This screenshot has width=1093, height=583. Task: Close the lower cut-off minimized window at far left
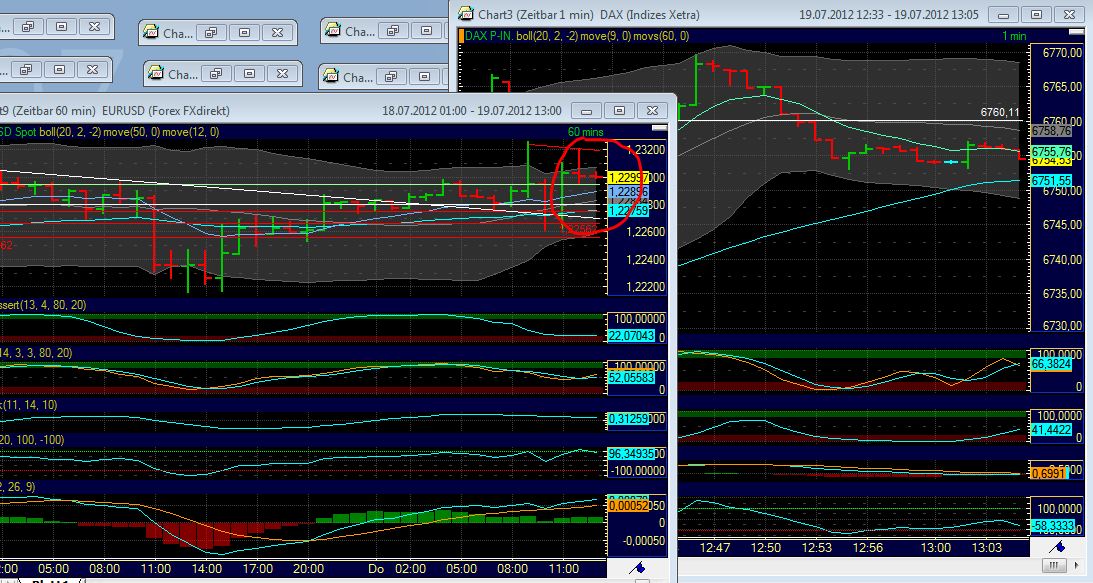point(92,69)
